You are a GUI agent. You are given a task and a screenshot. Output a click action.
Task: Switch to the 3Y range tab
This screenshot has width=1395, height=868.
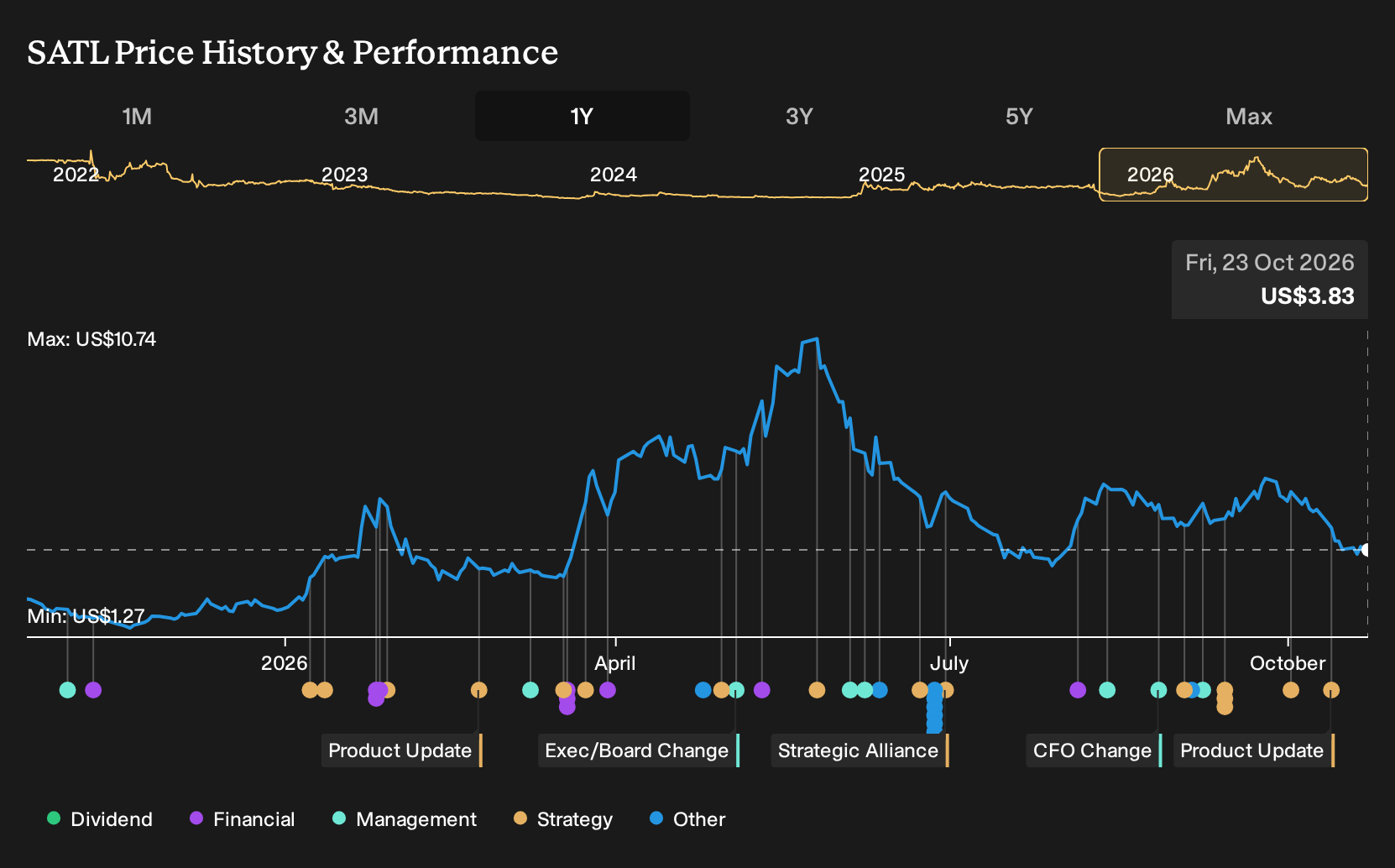point(799,116)
